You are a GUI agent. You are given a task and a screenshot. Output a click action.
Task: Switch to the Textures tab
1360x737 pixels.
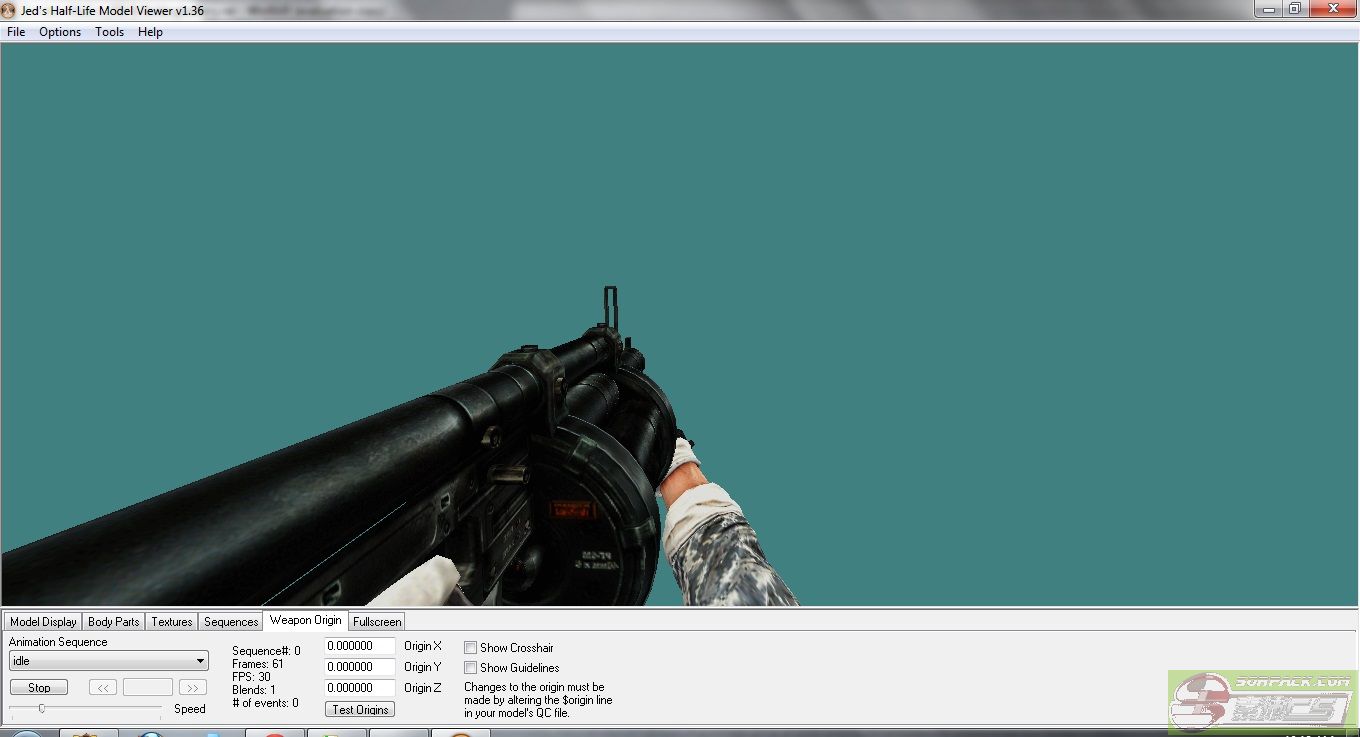[x=172, y=622]
